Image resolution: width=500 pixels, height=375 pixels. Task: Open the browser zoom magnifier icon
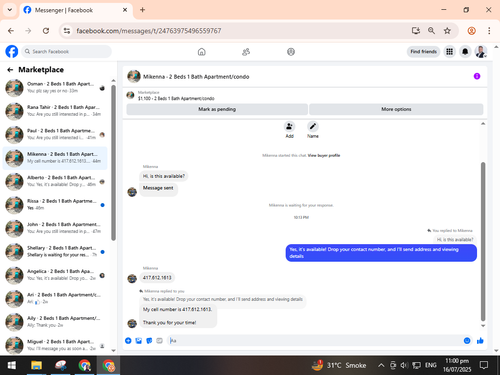[431, 31]
